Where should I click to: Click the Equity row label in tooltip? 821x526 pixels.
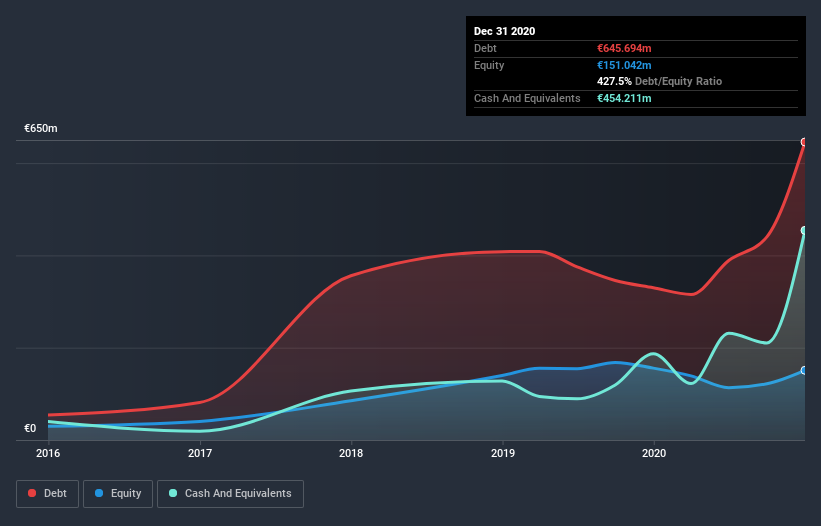pyautogui.click(x=489, y=65)
